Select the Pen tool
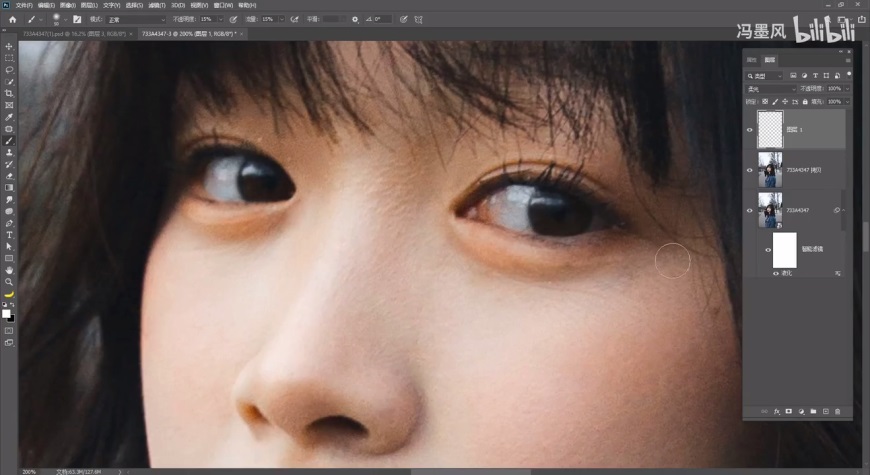This screenshot has height=475, width=870. coord(9,223)
